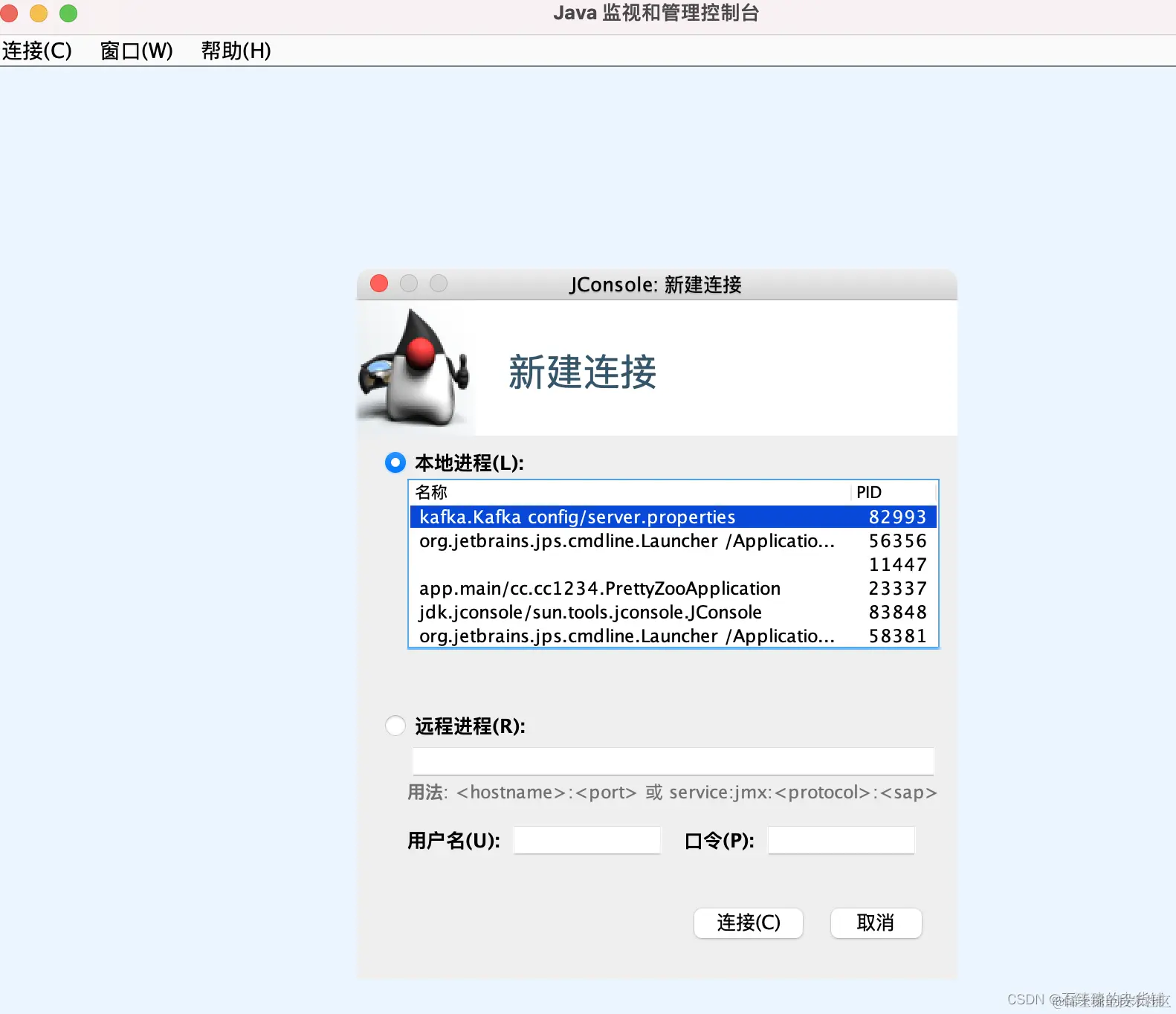1176x1014 pixels.
Task: Click the Java Duke mascot image
Action: point(414,367)
